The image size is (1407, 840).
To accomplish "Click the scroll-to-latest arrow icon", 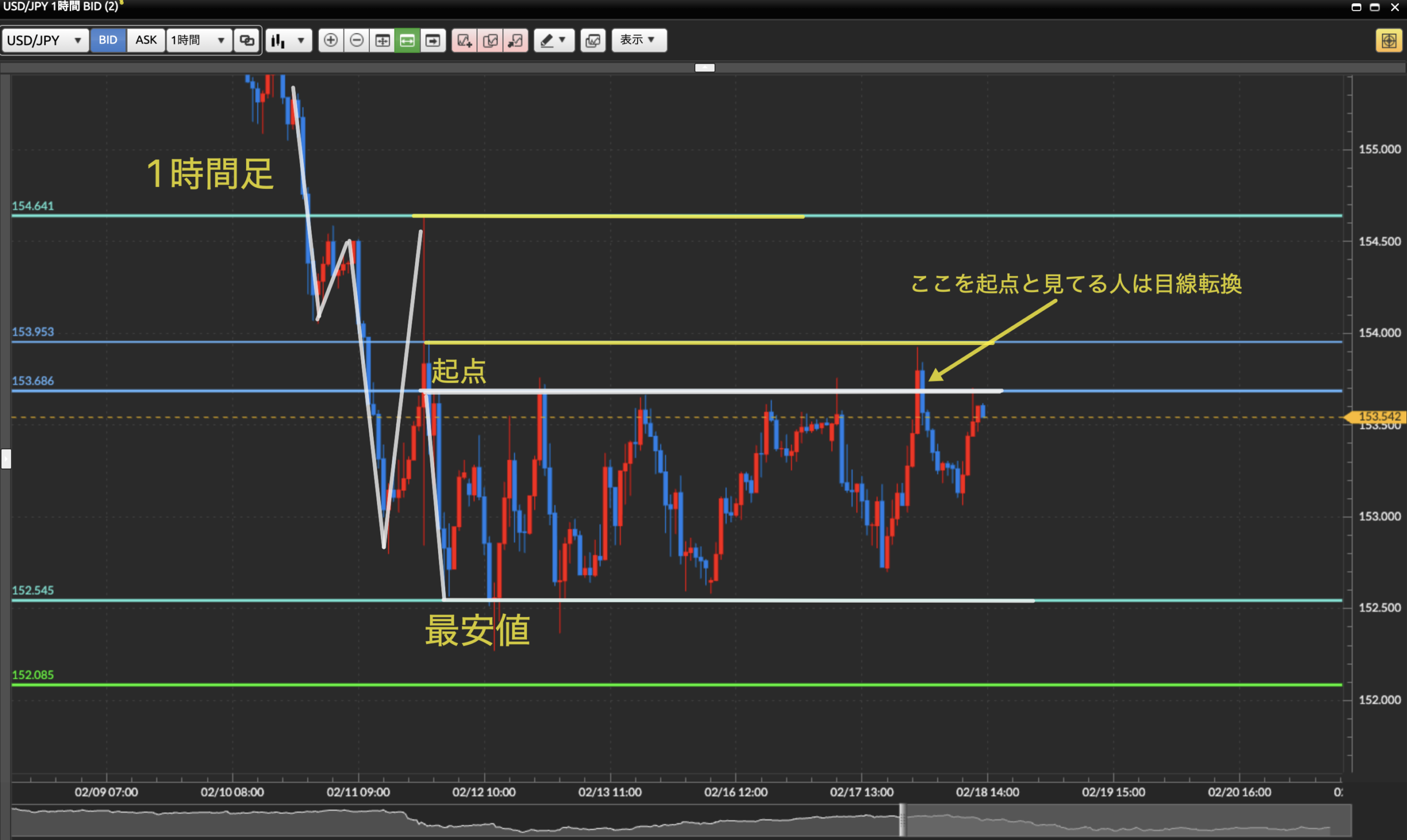I will click(x=433, y=40).
